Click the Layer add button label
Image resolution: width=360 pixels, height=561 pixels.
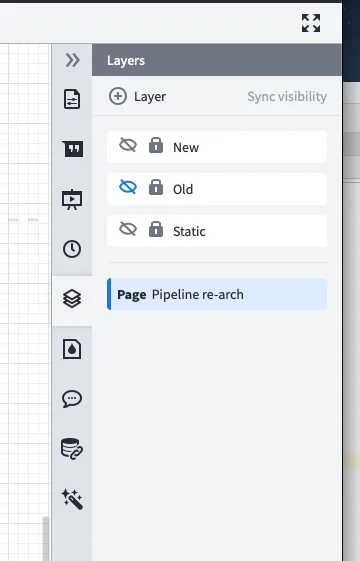click(x=150, y=97)
